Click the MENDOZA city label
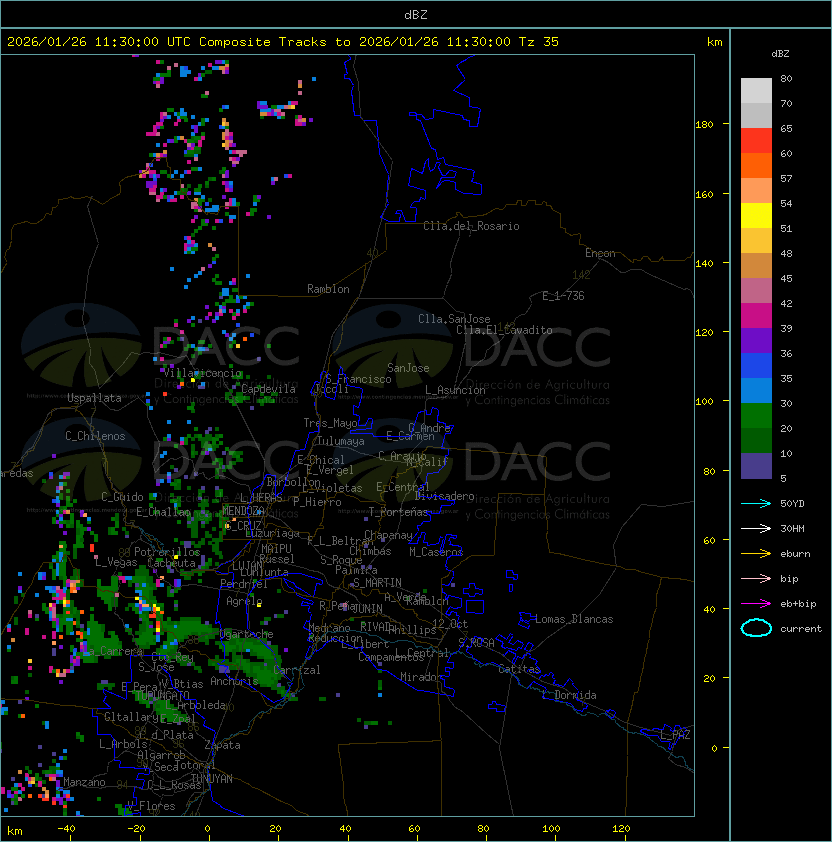 click(243, 511)
